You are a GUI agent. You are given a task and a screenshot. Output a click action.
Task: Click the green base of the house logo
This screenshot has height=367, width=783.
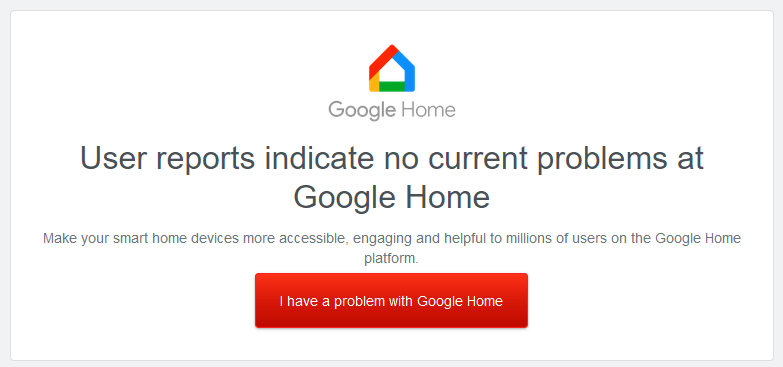[392, 87]
